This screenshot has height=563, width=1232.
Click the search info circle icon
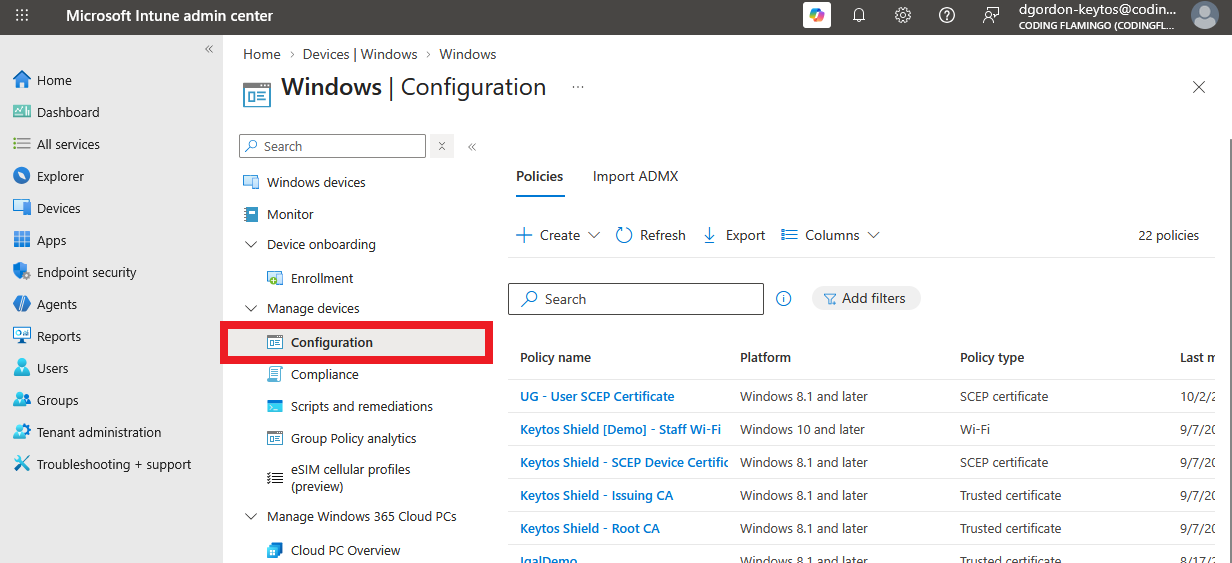point(784,298)
